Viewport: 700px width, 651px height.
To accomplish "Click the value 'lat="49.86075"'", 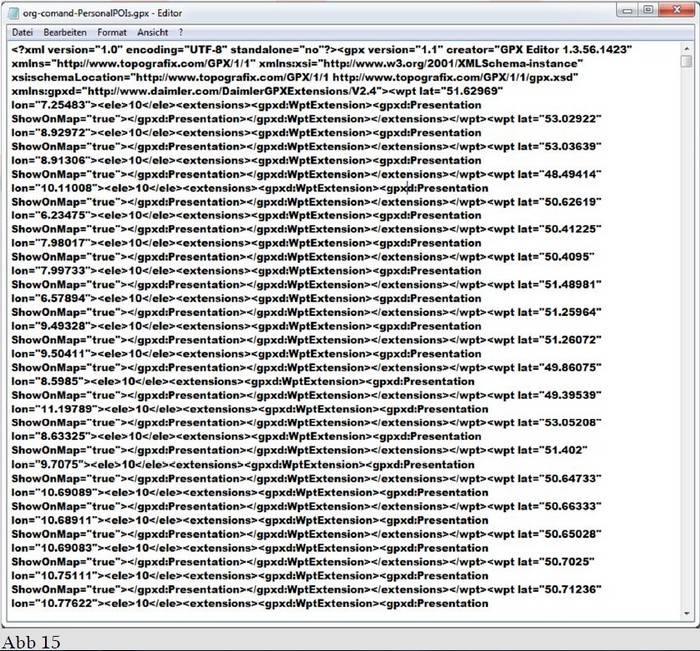I will [x=559, y=367].
